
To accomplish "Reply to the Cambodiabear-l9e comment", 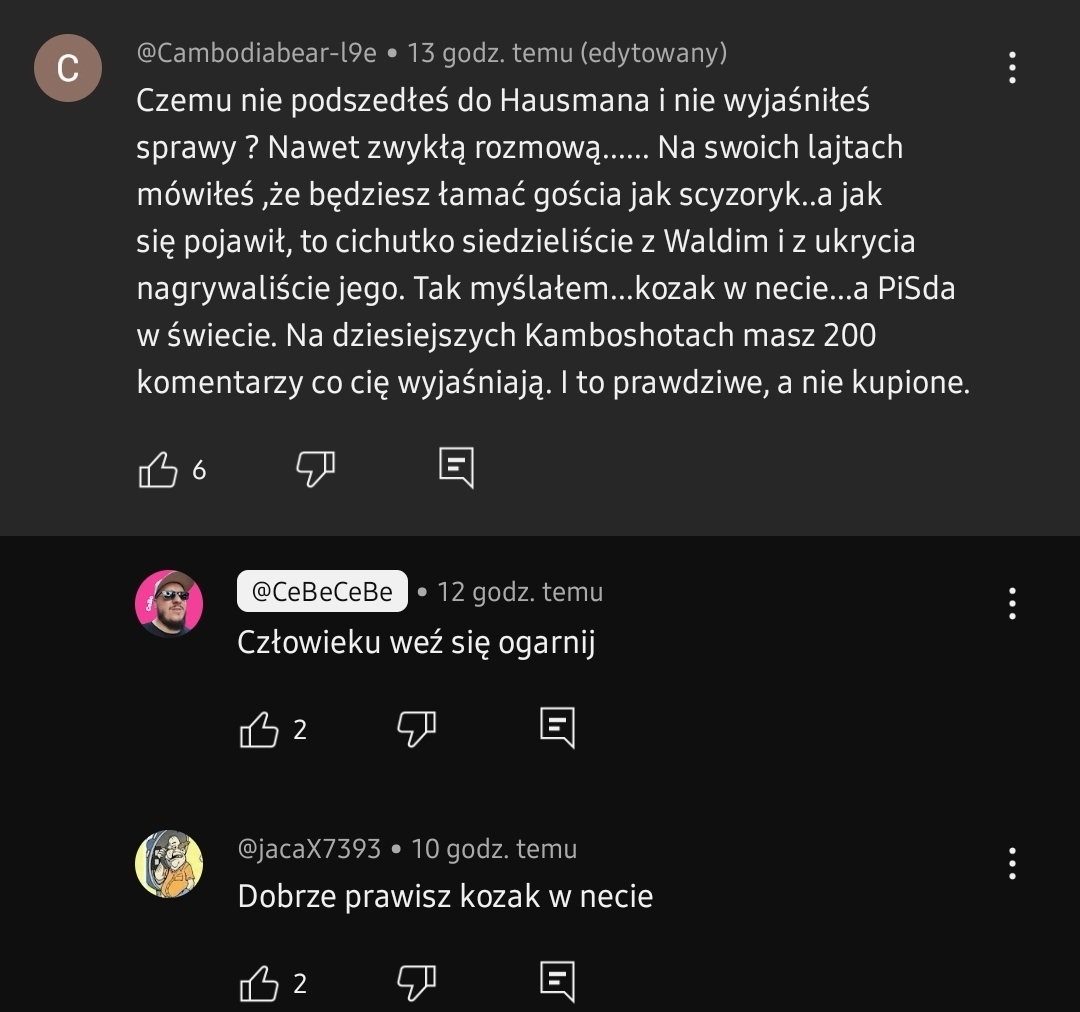I will [x=456, y=467].
